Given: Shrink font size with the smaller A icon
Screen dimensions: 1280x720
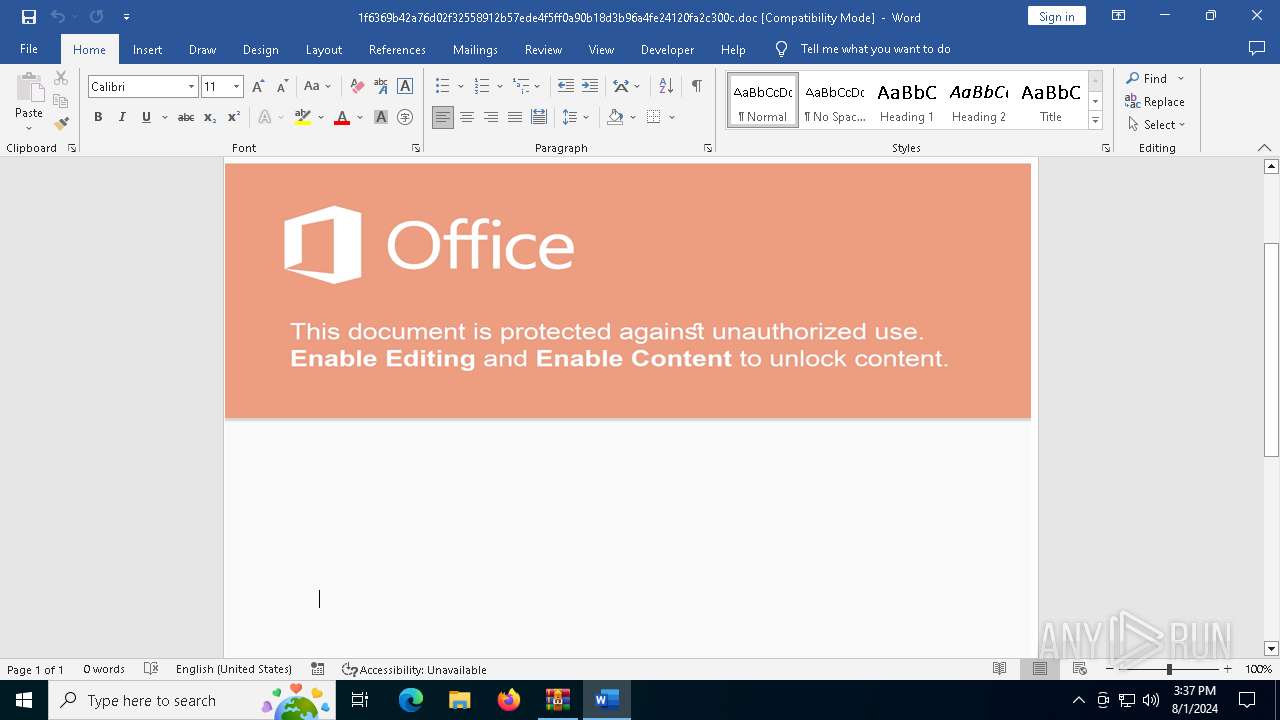Looking at the screenshot, I should (x=282, y=87).
